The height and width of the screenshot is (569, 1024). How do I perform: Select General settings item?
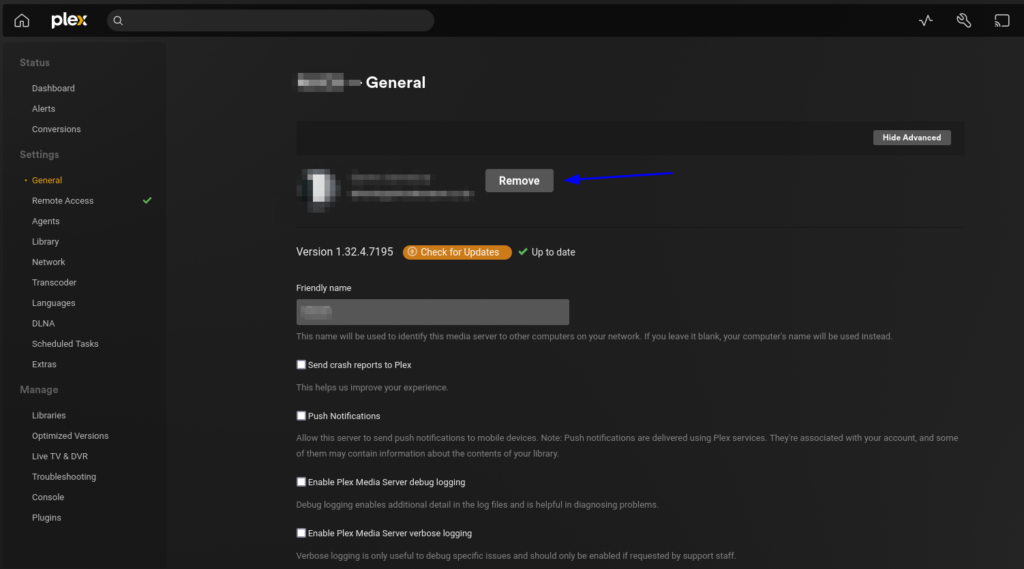(47, 180)
